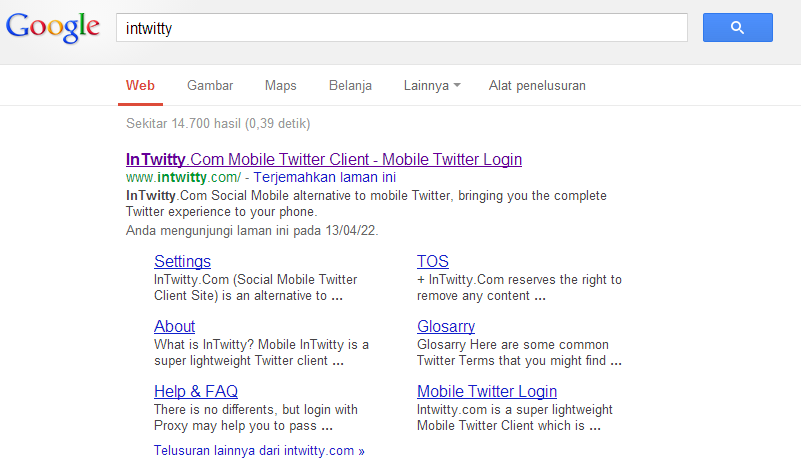Click the Sekitar 14.700 hasil result count
Screen dimensions: 801x472
pyautogui.click(x=218, y=124)
